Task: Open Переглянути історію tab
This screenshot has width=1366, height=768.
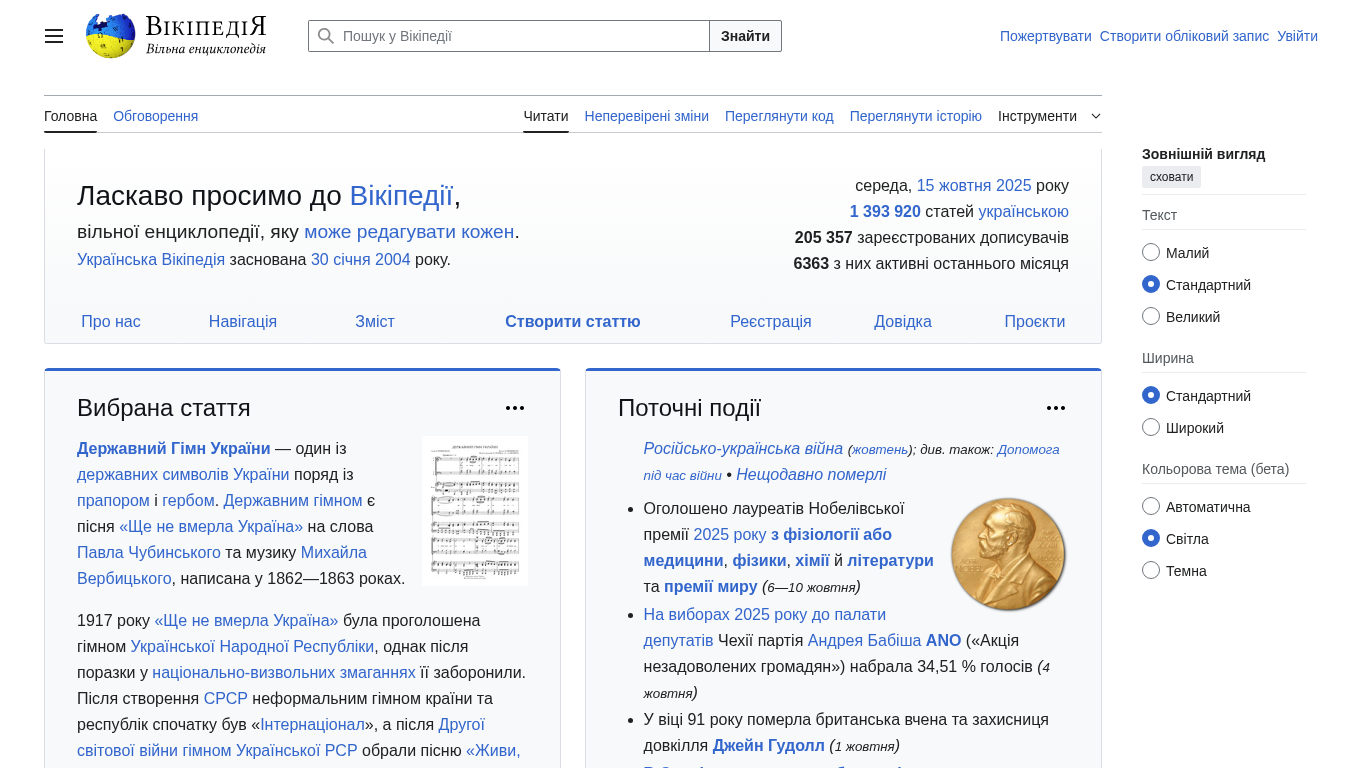Action: click(x=915, y=116)
